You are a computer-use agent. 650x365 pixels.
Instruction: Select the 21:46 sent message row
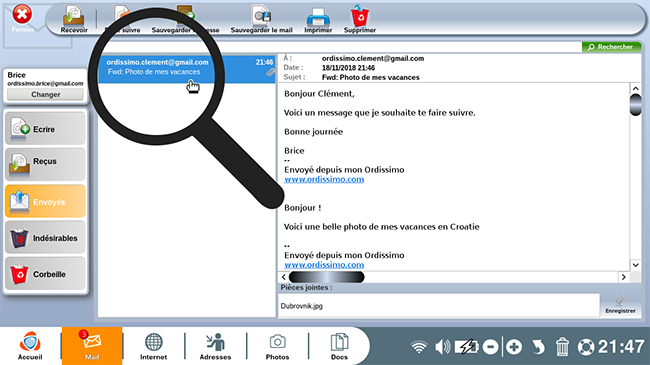[187, 68]
